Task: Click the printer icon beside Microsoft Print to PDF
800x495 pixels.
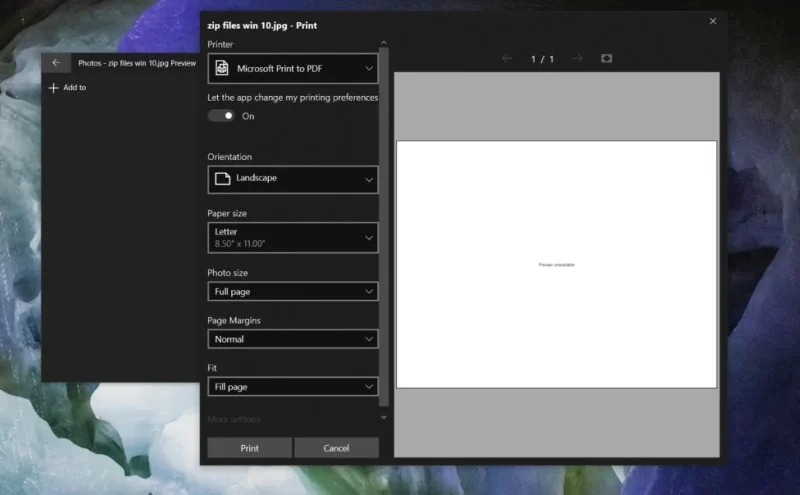Action: (x=222, y=68)
